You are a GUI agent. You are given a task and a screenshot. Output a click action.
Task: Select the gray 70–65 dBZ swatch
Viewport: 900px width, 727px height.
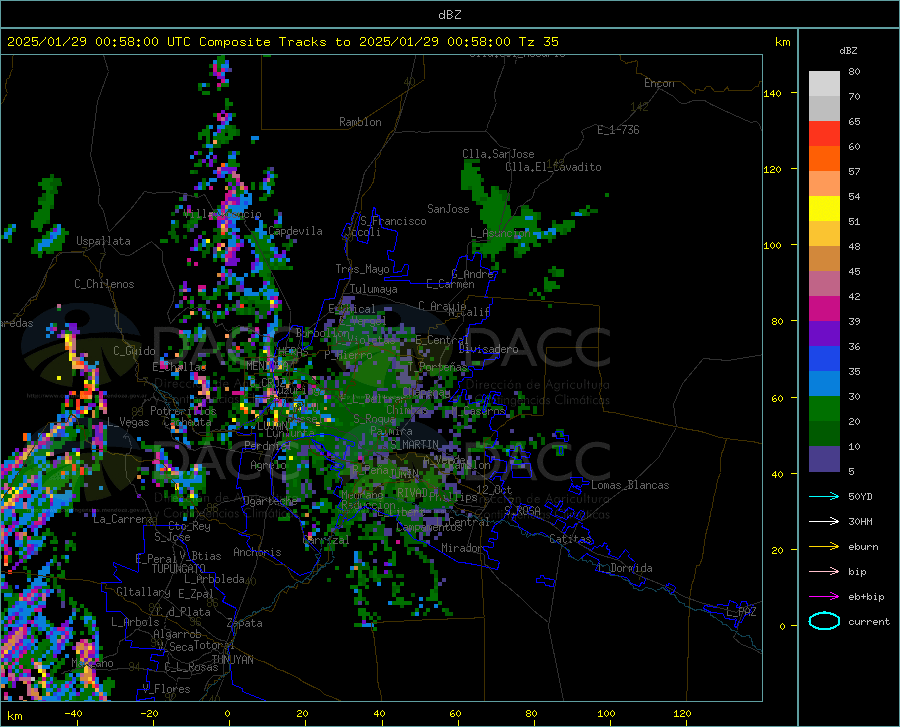click(824, 109)
